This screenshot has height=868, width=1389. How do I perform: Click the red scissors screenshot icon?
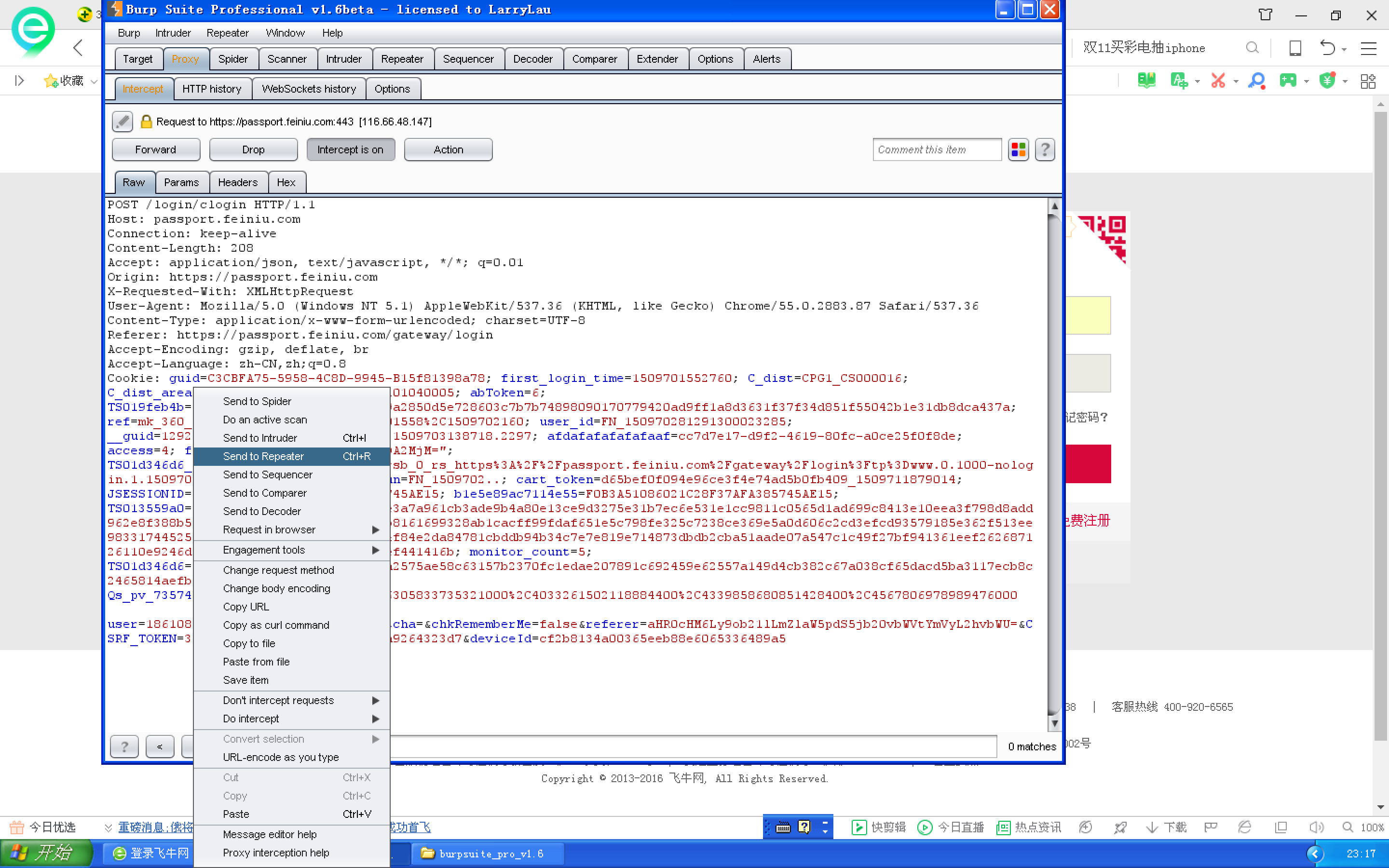(1217, 81)
